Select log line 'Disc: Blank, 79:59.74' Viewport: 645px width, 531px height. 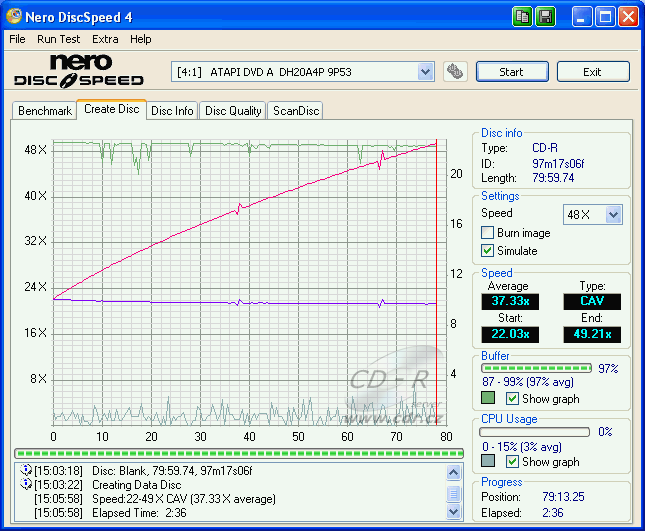[172, 471]
